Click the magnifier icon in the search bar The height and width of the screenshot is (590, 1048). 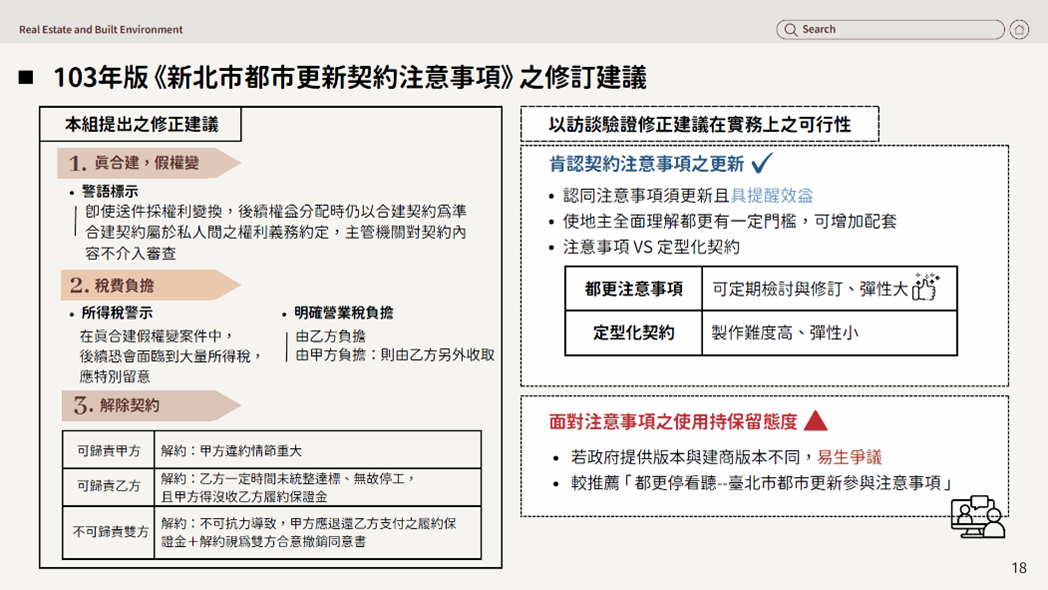pos(791,30)
